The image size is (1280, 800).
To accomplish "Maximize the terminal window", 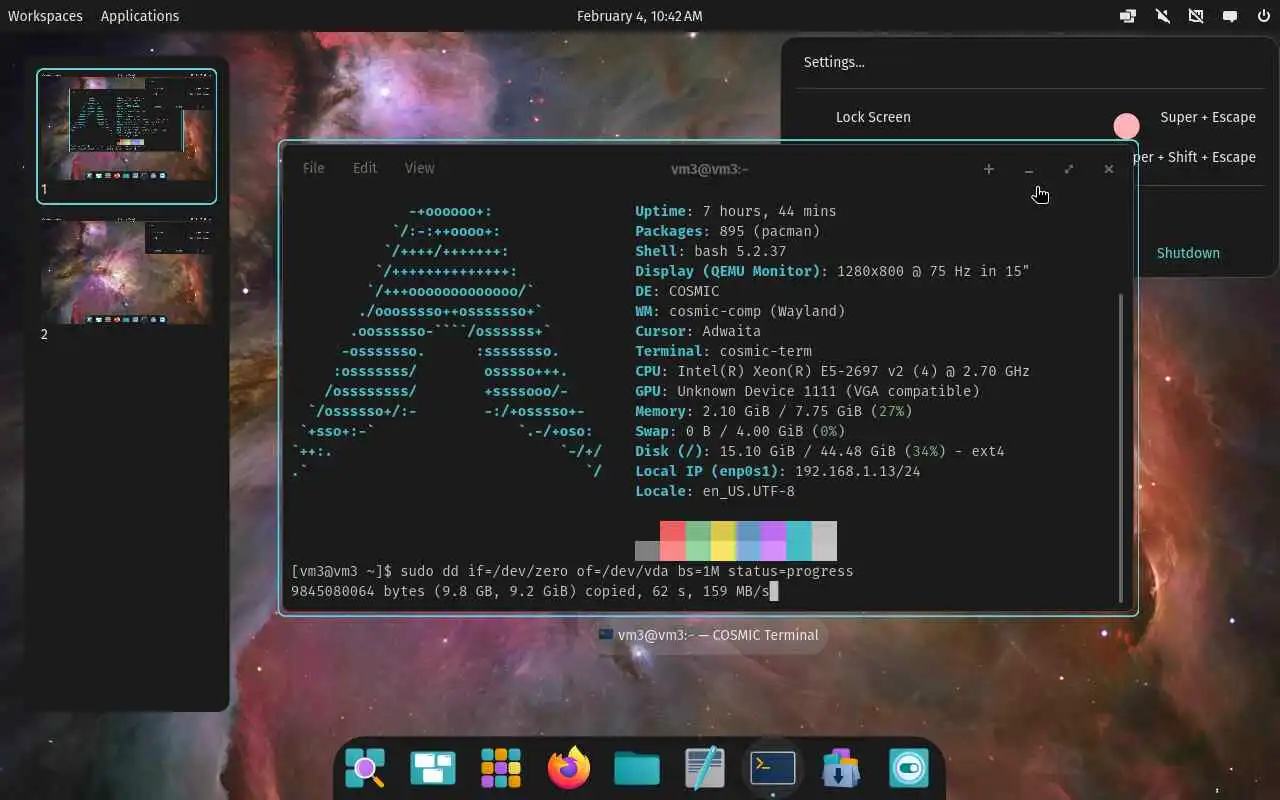I will pos(1069,169).
